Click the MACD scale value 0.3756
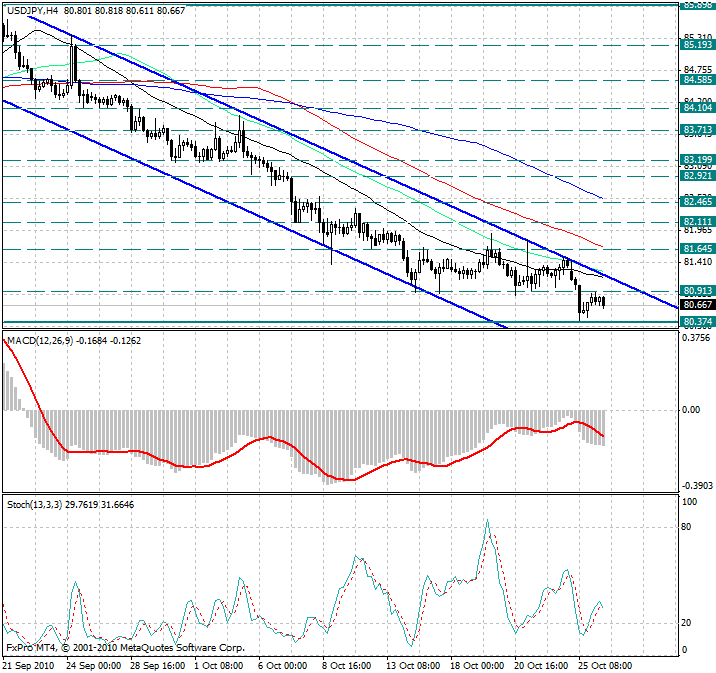This screenshot has height=673, width=716. 696,337
